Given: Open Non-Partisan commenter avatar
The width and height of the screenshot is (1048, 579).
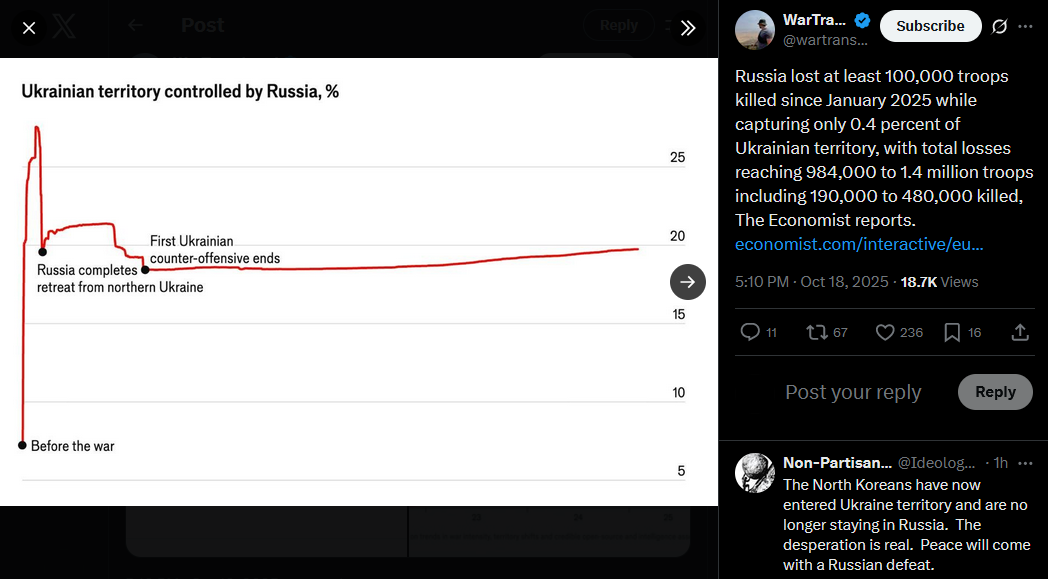Looking at the screenshot, I should 755,473.
